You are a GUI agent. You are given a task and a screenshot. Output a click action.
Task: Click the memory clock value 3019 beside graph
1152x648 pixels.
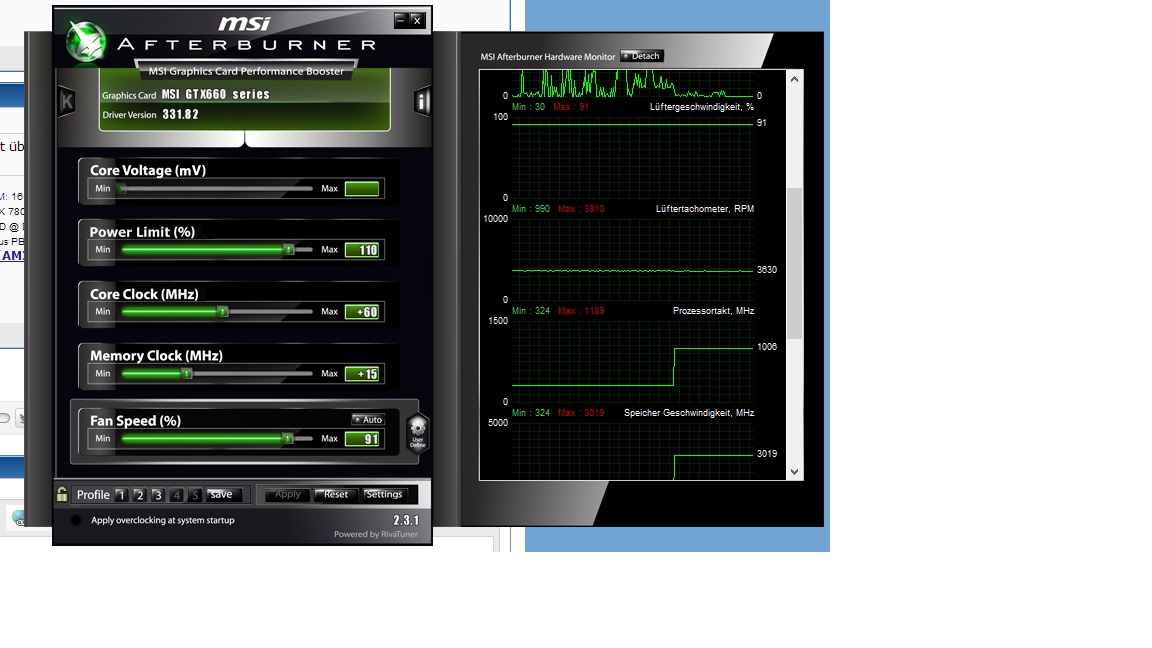767,453
